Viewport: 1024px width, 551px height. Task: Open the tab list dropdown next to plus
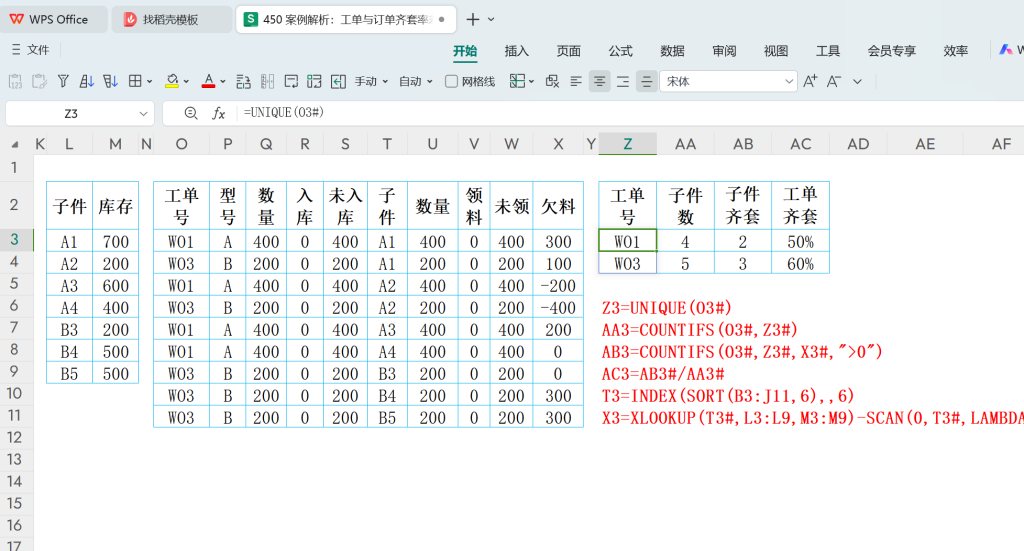coord(491,20)
